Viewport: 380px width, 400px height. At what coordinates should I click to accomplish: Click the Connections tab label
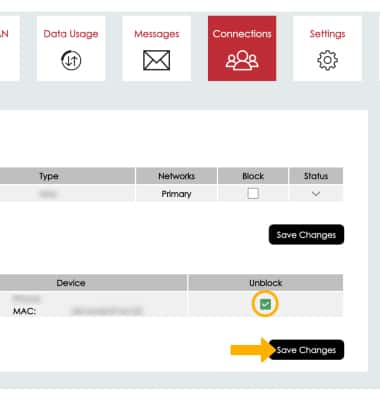[x=242, y=34]
